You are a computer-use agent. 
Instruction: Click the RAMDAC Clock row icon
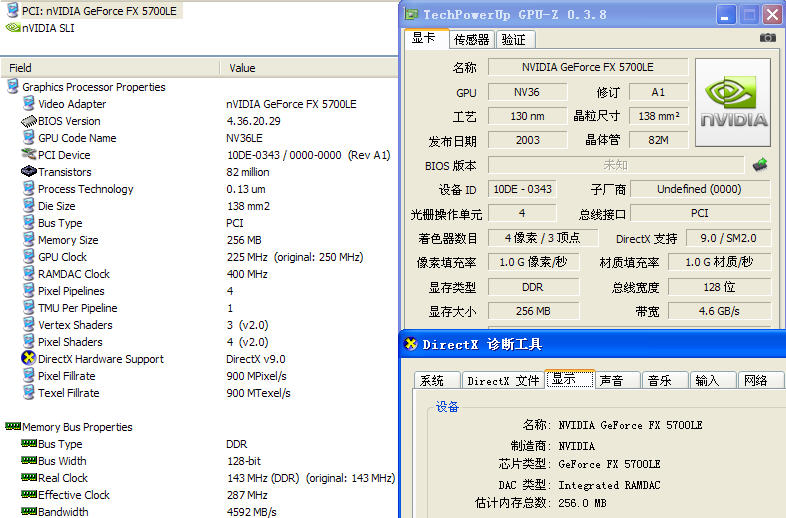coord(29,273)
